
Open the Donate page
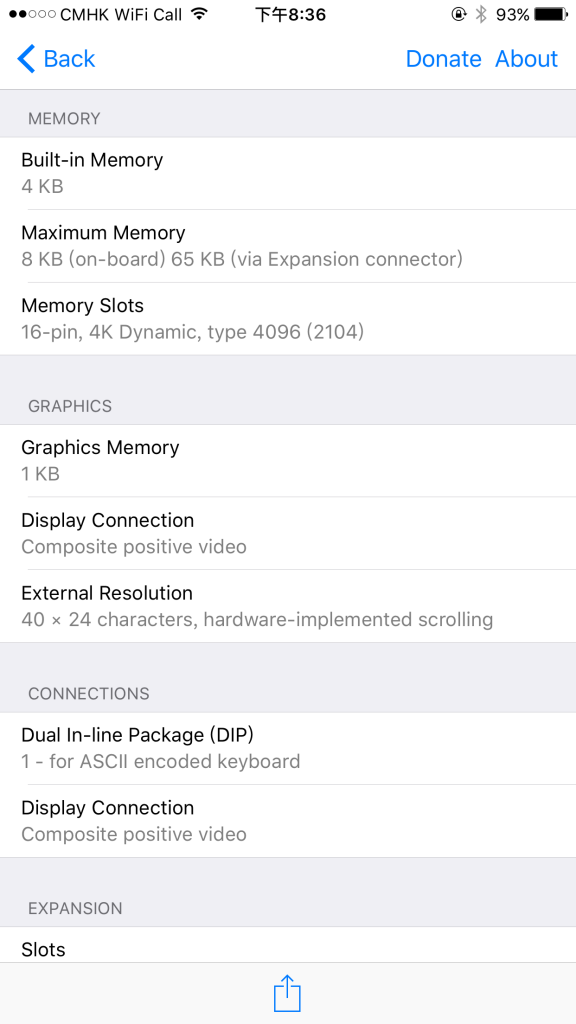coord(443,59)
